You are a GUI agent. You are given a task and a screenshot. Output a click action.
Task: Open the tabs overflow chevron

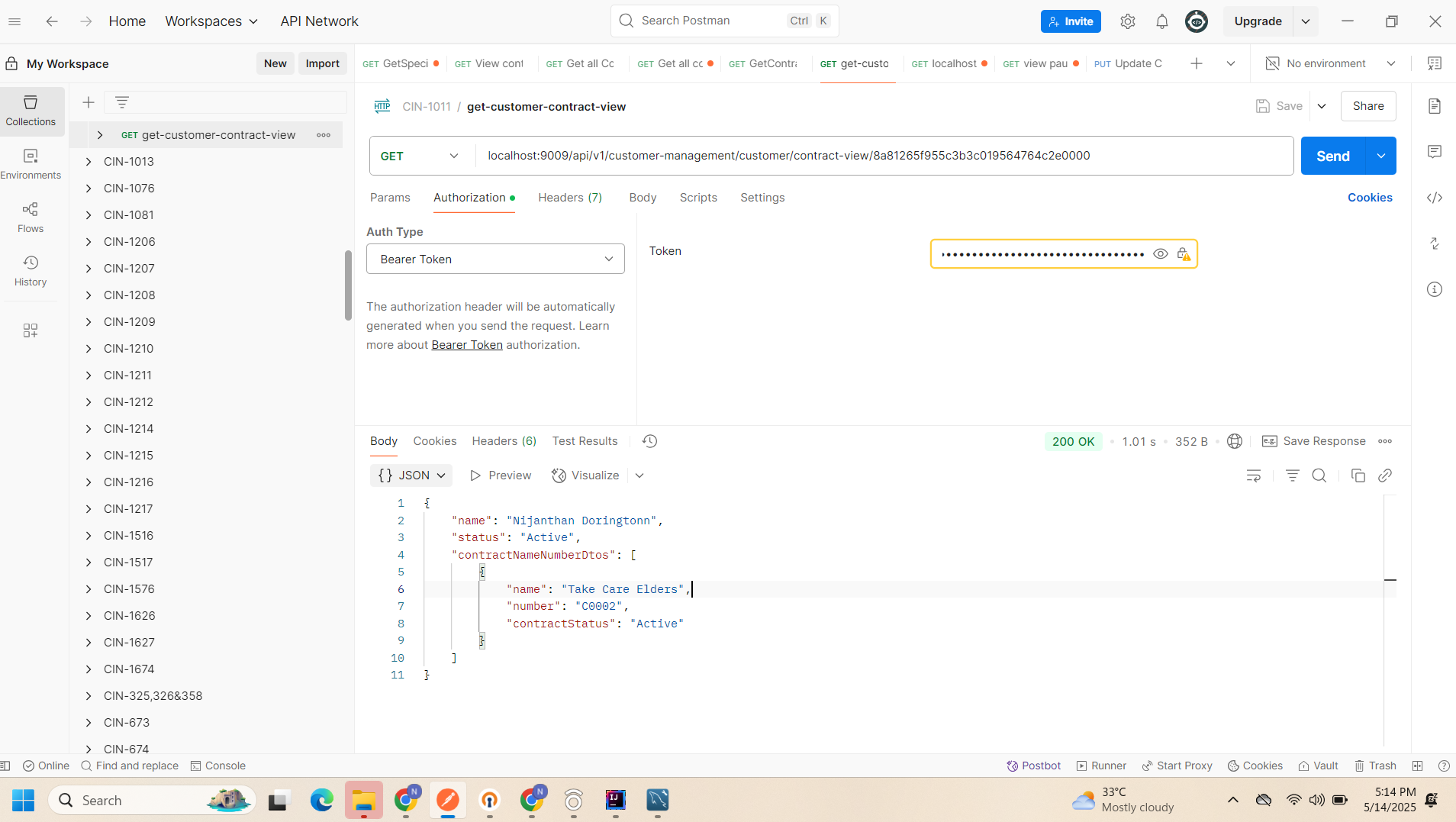(1231, 63)
